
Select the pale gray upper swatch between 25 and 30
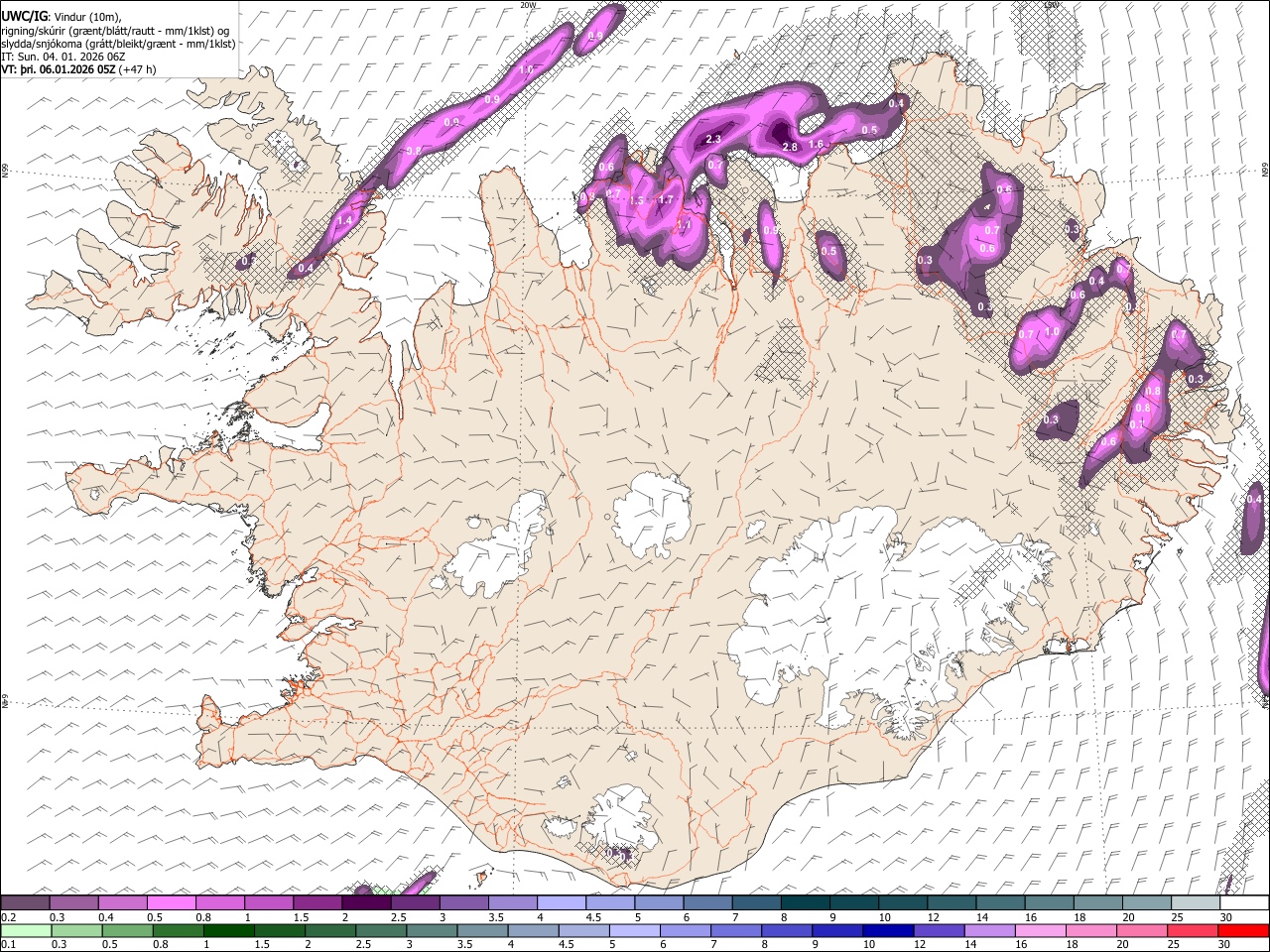pyautogui.click(x=1194, y=903)
